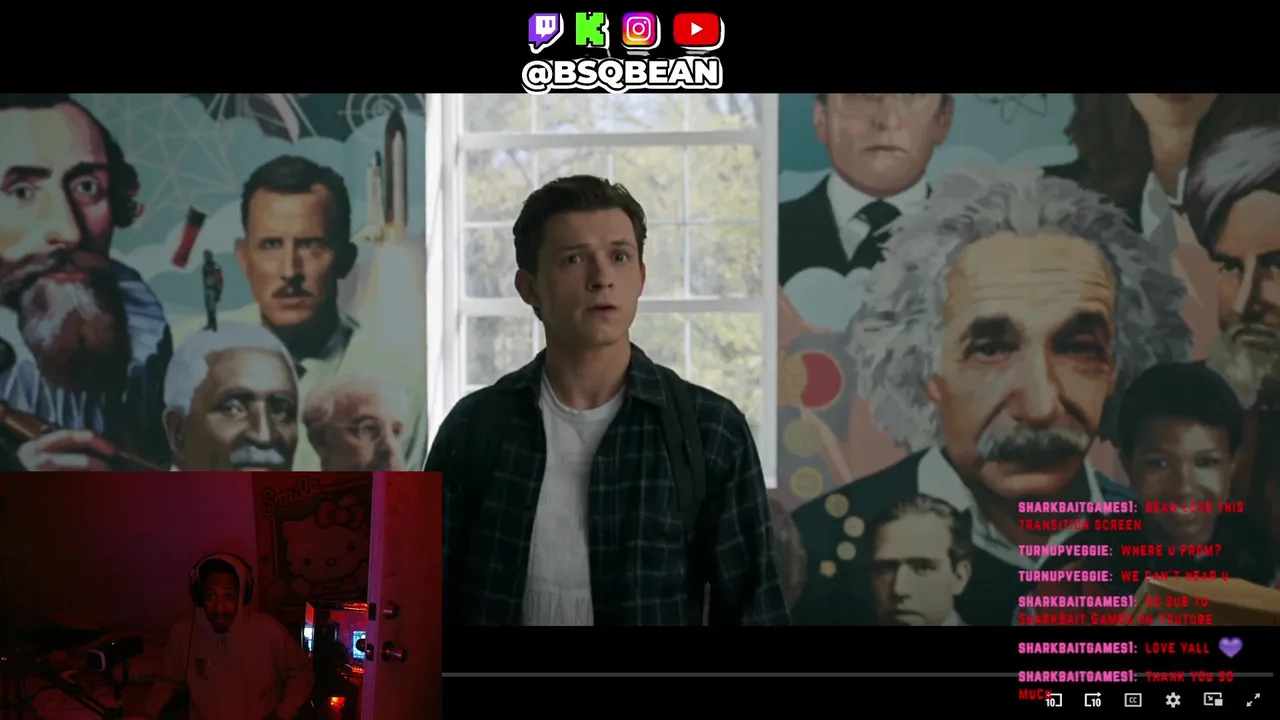The height and width of the screenshot is (720, 1280).
Task: Skip forward 10 seconds
Action: (x=1093, y=700)
